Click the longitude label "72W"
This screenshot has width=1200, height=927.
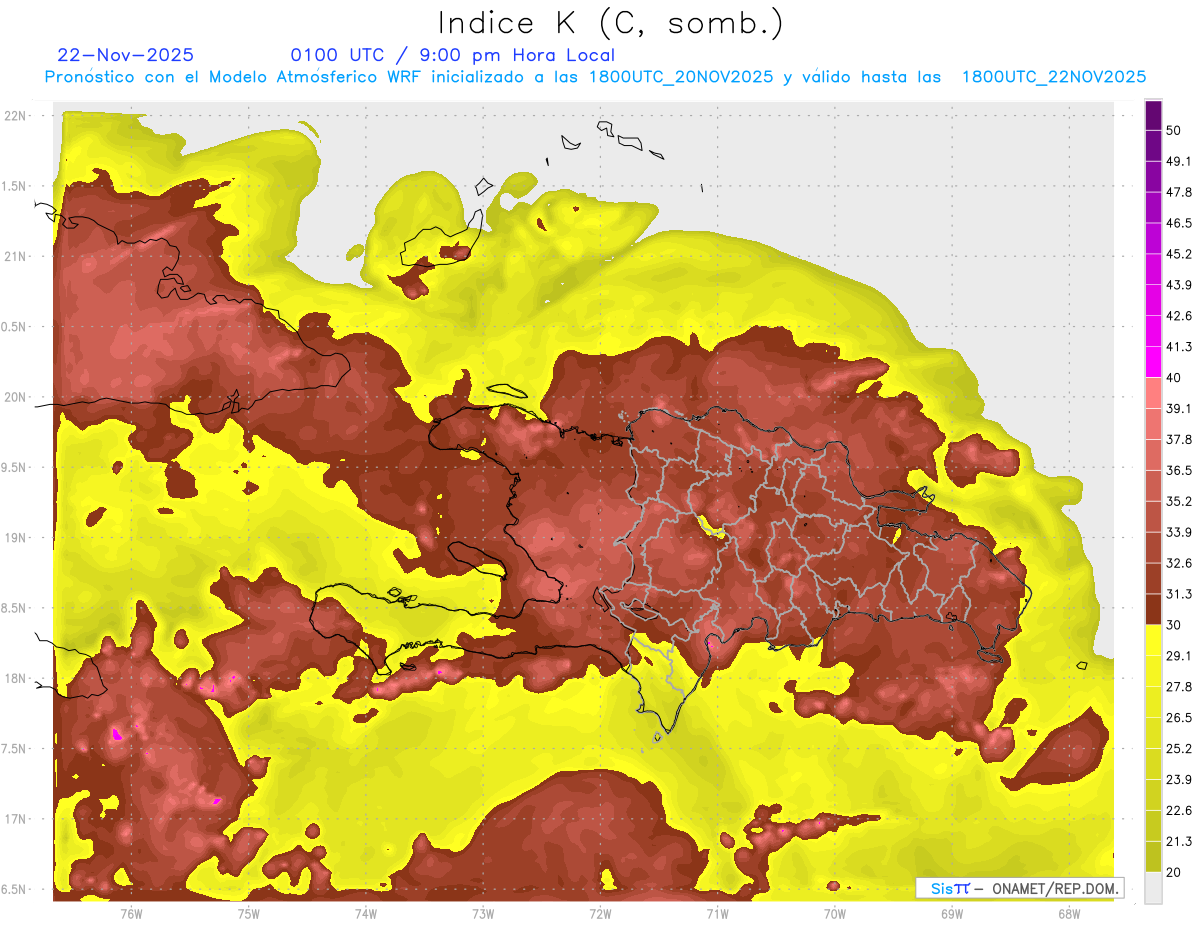tap(600, 913)
